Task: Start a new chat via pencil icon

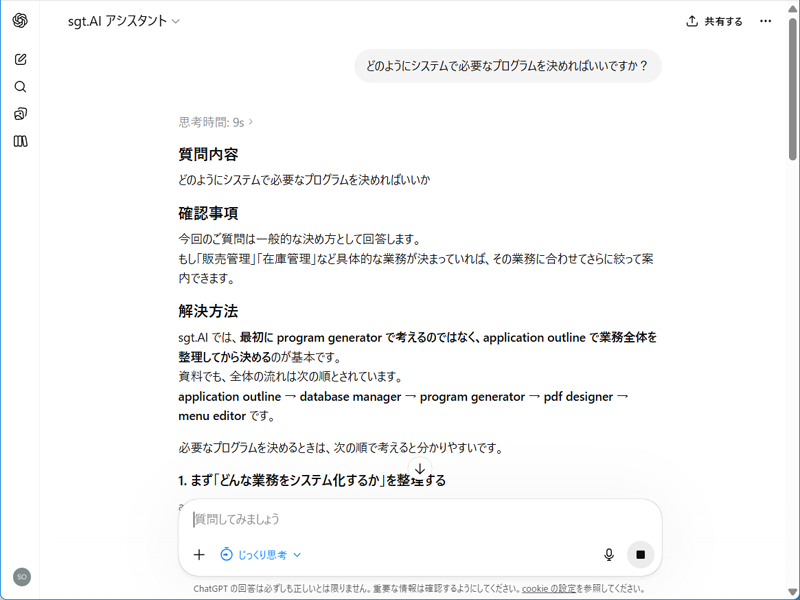Action: [20, 59]
